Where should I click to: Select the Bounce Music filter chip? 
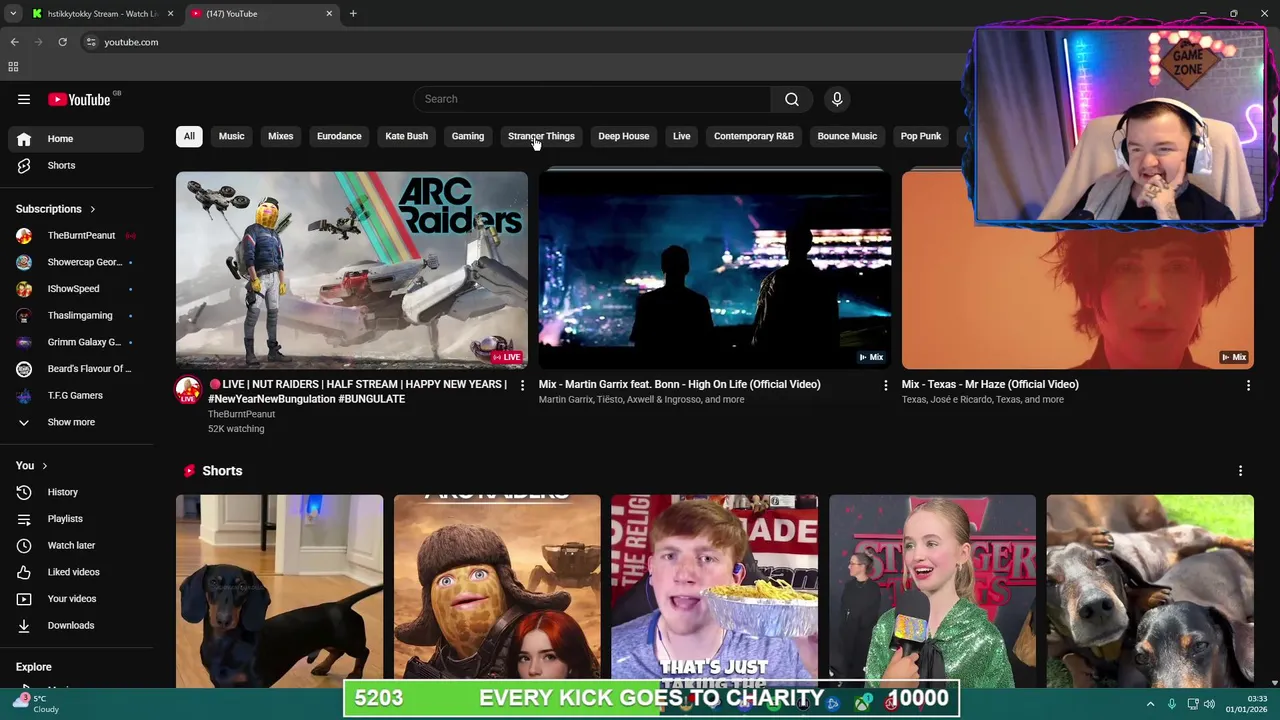tap(847, 136)
